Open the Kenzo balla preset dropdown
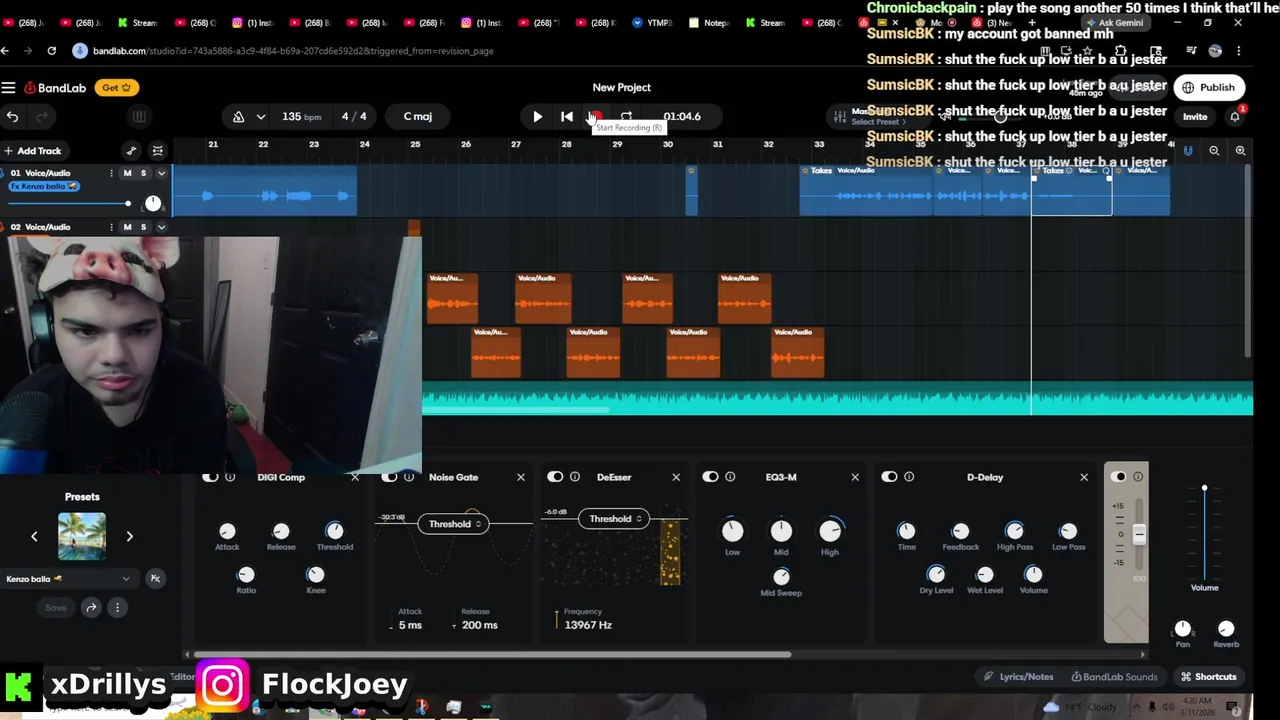Screen dimensions: 1280x720 (x=68, y=579)
